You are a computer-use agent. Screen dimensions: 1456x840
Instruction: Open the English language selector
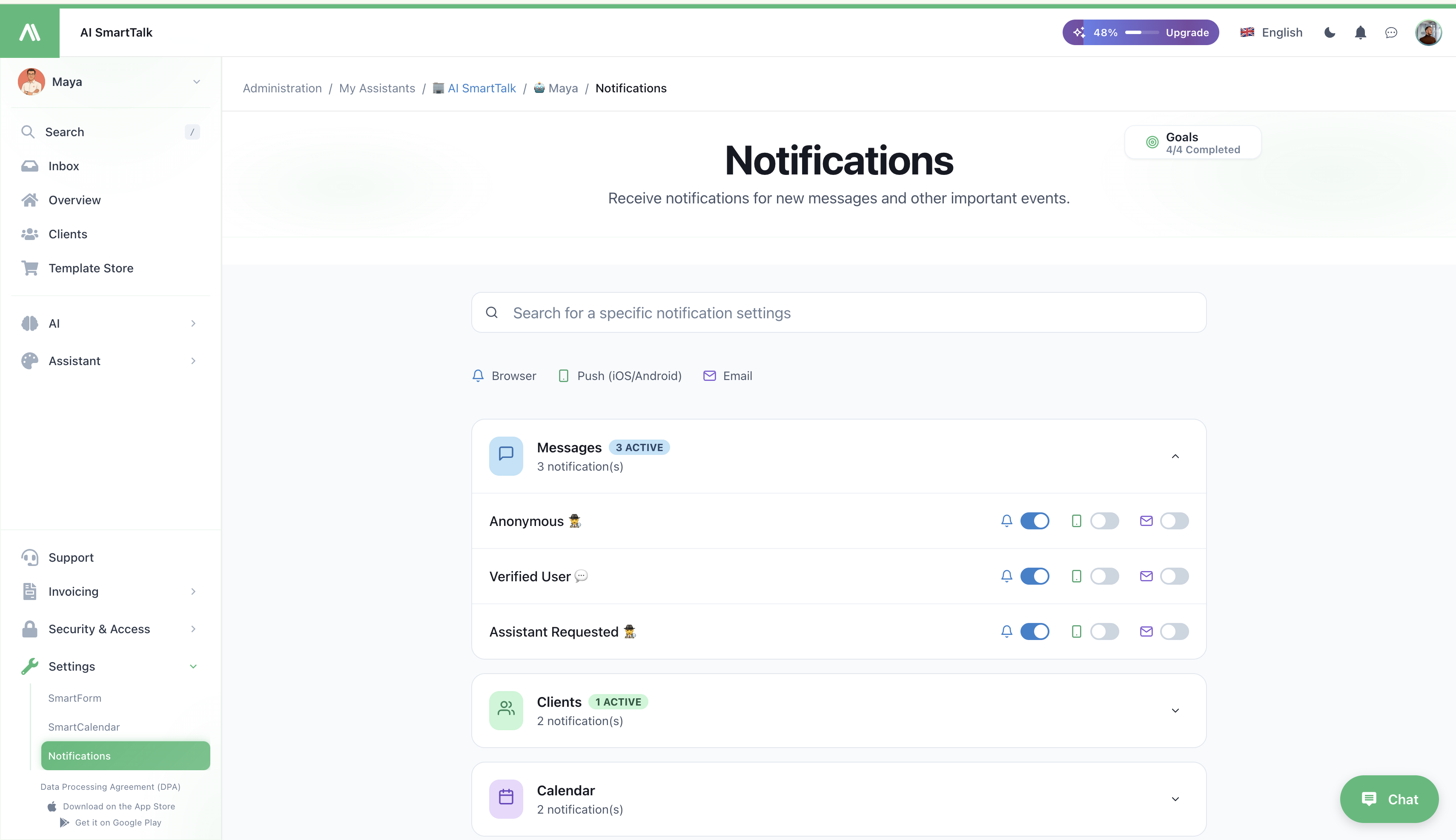[x=1271, y=32]
